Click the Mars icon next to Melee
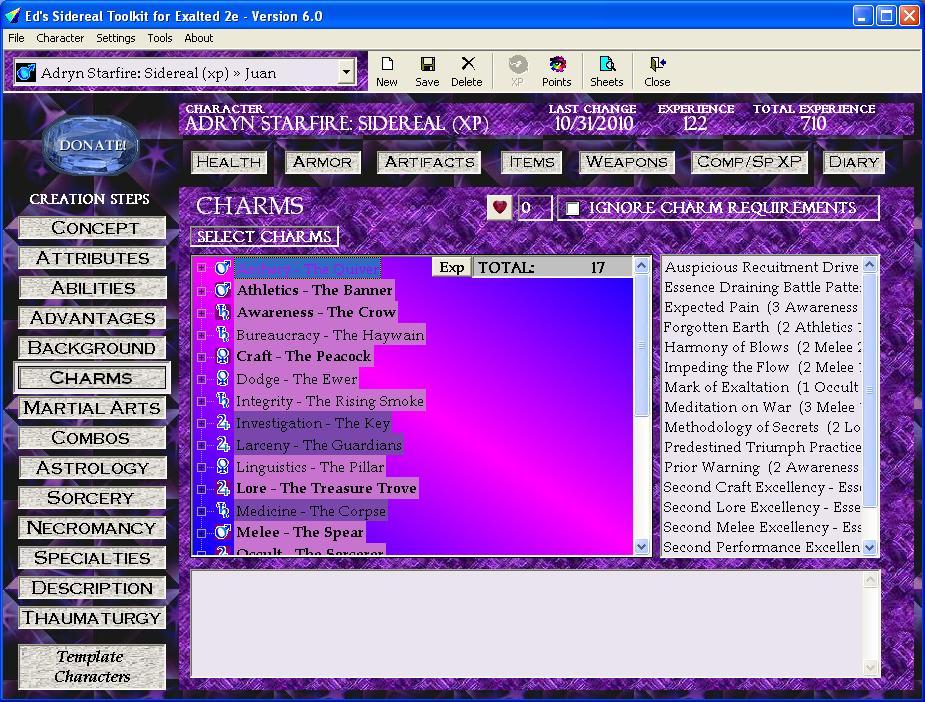This screenshot has height=702, width=925. pyautogui.click(x=222, y=532)
